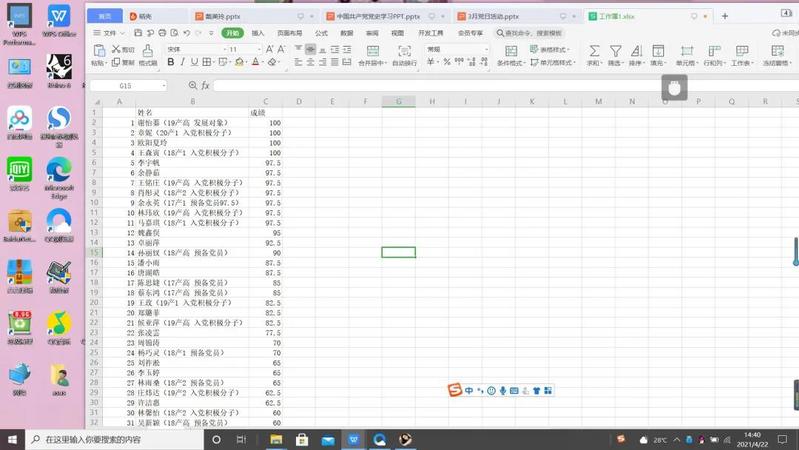This screenshot has height=450, width=799.
Task: Open the Cell Style (单元格样式) dropdown
Action: pyautogui.click(x=553, y=62)
